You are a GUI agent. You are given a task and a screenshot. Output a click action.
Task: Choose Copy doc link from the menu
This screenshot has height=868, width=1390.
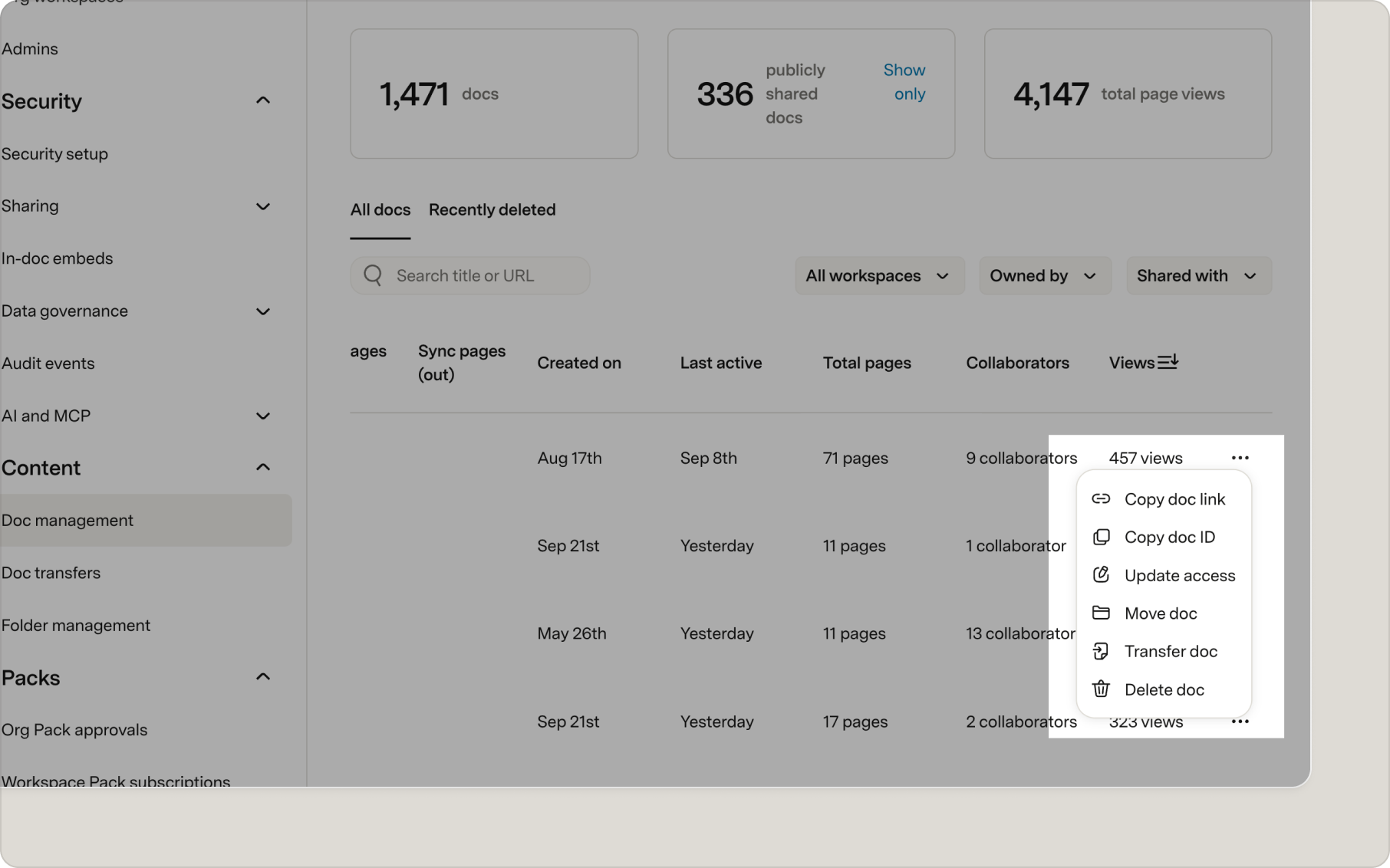(x=1164, y=499)
